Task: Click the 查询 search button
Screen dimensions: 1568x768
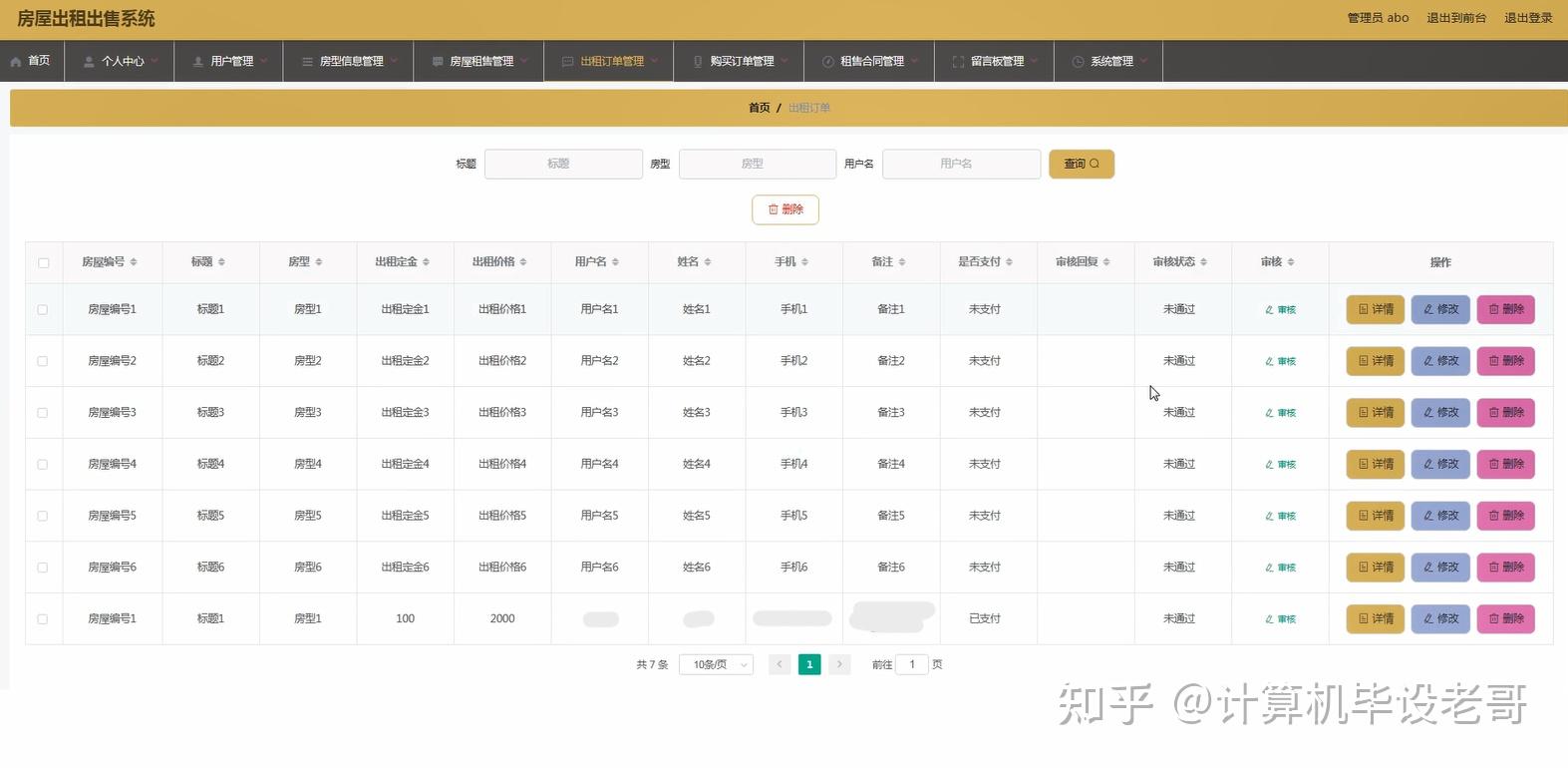Action: [1082, 164]
